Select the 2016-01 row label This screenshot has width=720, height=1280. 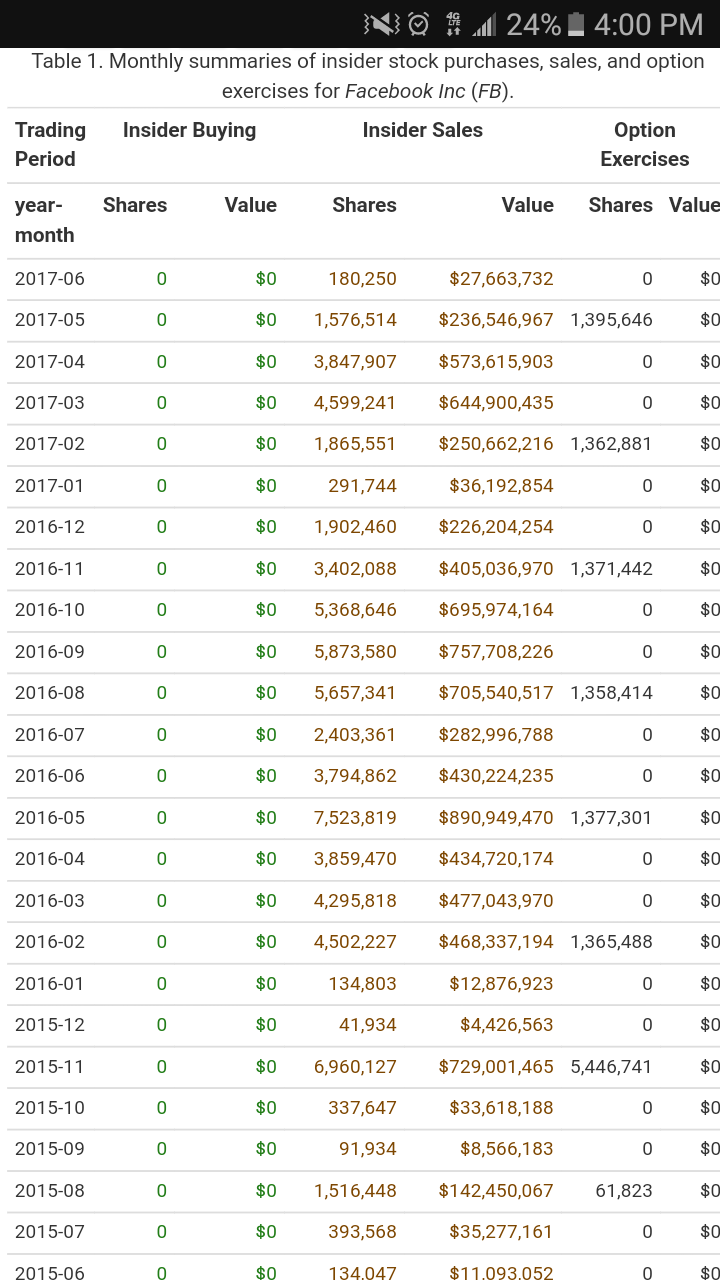50,984
